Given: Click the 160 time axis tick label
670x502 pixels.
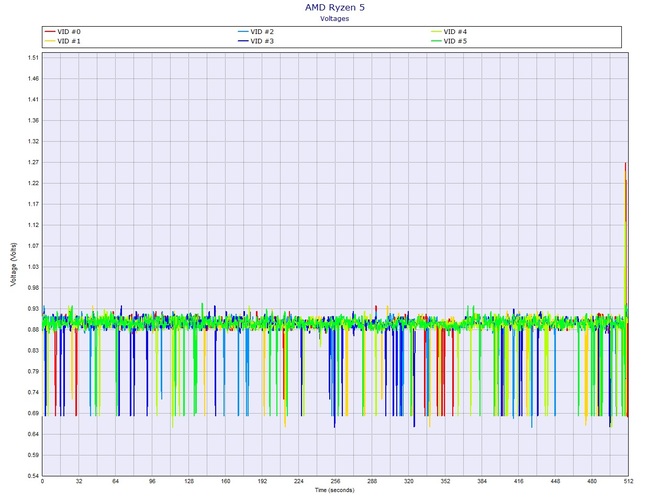Looking at the screenshot, I should click(x=226, y=481).
